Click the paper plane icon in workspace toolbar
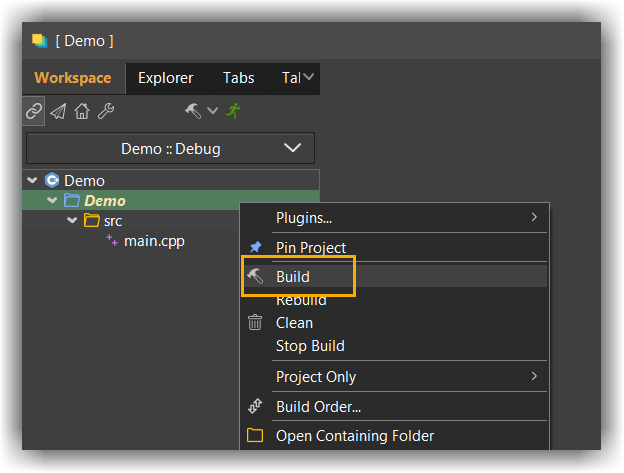 point(58,111)
